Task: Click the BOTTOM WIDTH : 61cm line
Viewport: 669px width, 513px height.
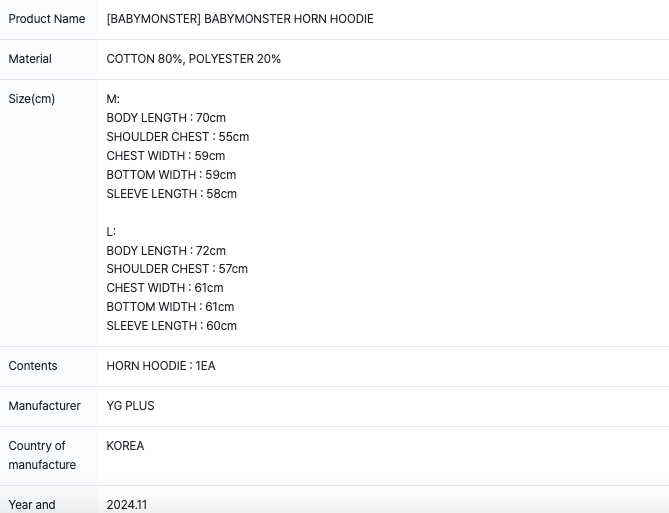Action: [170, 307]
